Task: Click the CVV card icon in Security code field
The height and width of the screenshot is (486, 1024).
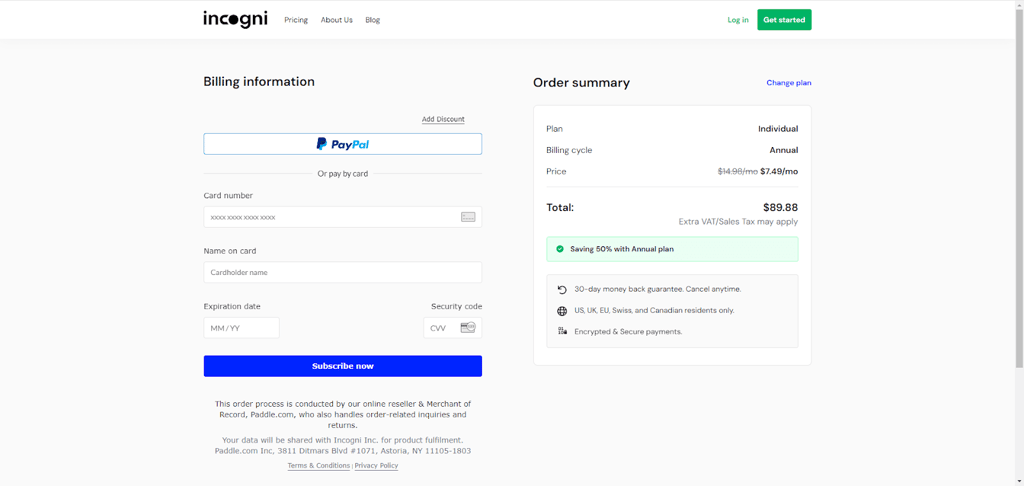Action: pyautogui.click(x=468, y=327)
